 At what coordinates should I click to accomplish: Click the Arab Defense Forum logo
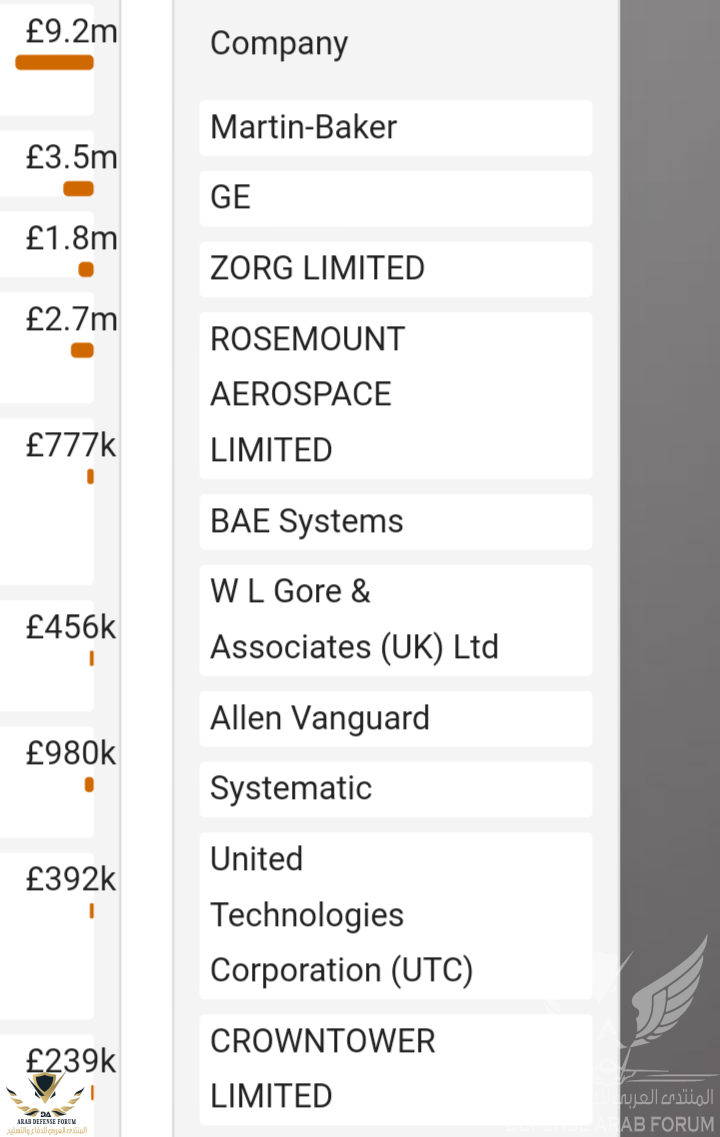[x=46, y=1103]
